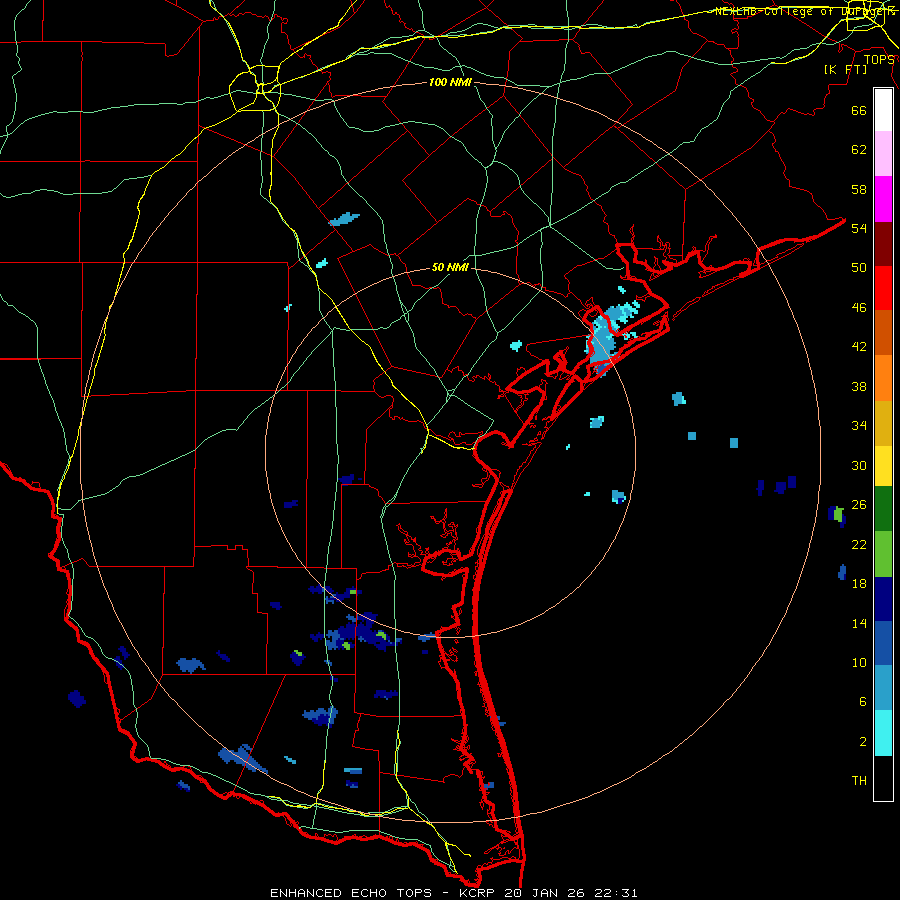Click the "TOPS" legend heading
This screenshot has height=900, width=900.
point(879,59)
